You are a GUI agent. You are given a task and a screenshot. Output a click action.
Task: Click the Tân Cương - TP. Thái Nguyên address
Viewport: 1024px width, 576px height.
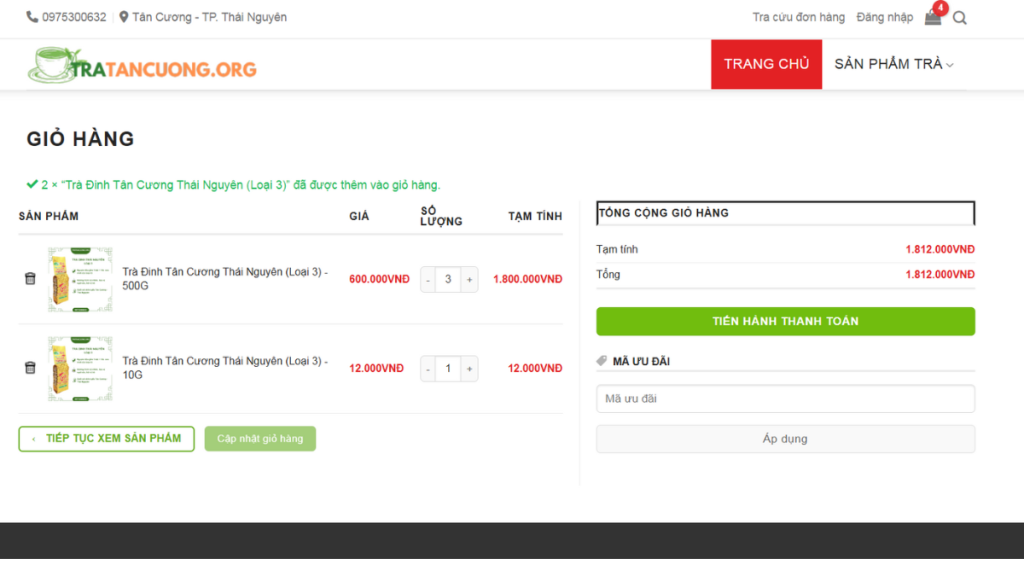(210, 17)
